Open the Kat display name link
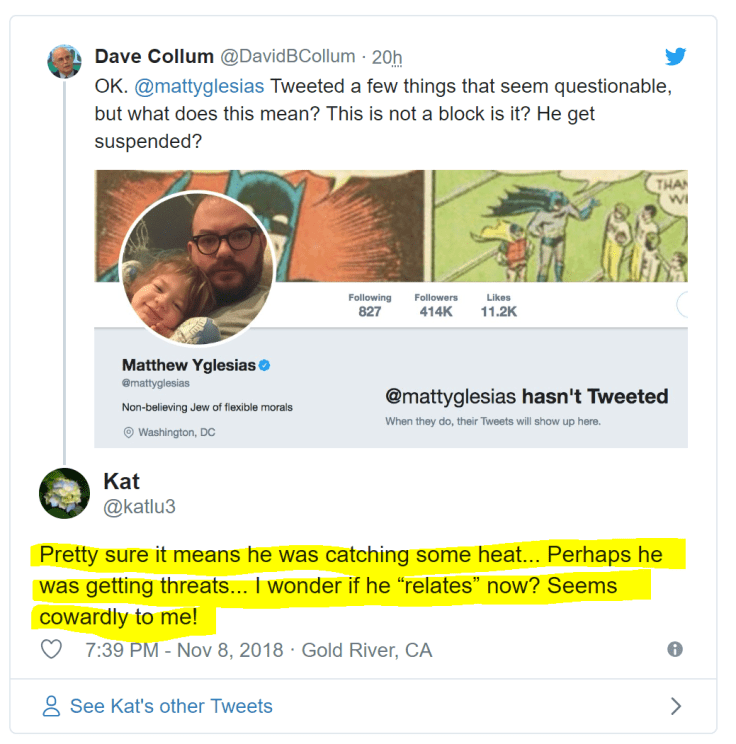736x744 pixels. tap(119, 481)
